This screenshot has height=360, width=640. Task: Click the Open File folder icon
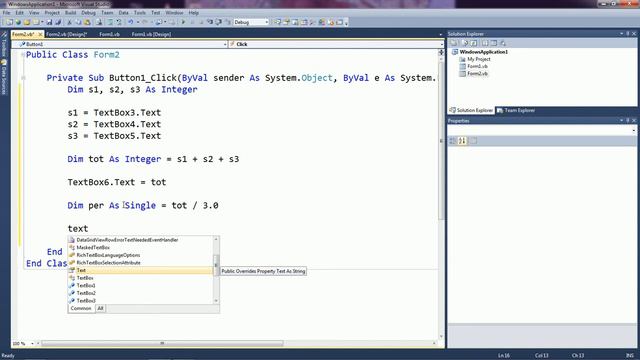point(27,22)
